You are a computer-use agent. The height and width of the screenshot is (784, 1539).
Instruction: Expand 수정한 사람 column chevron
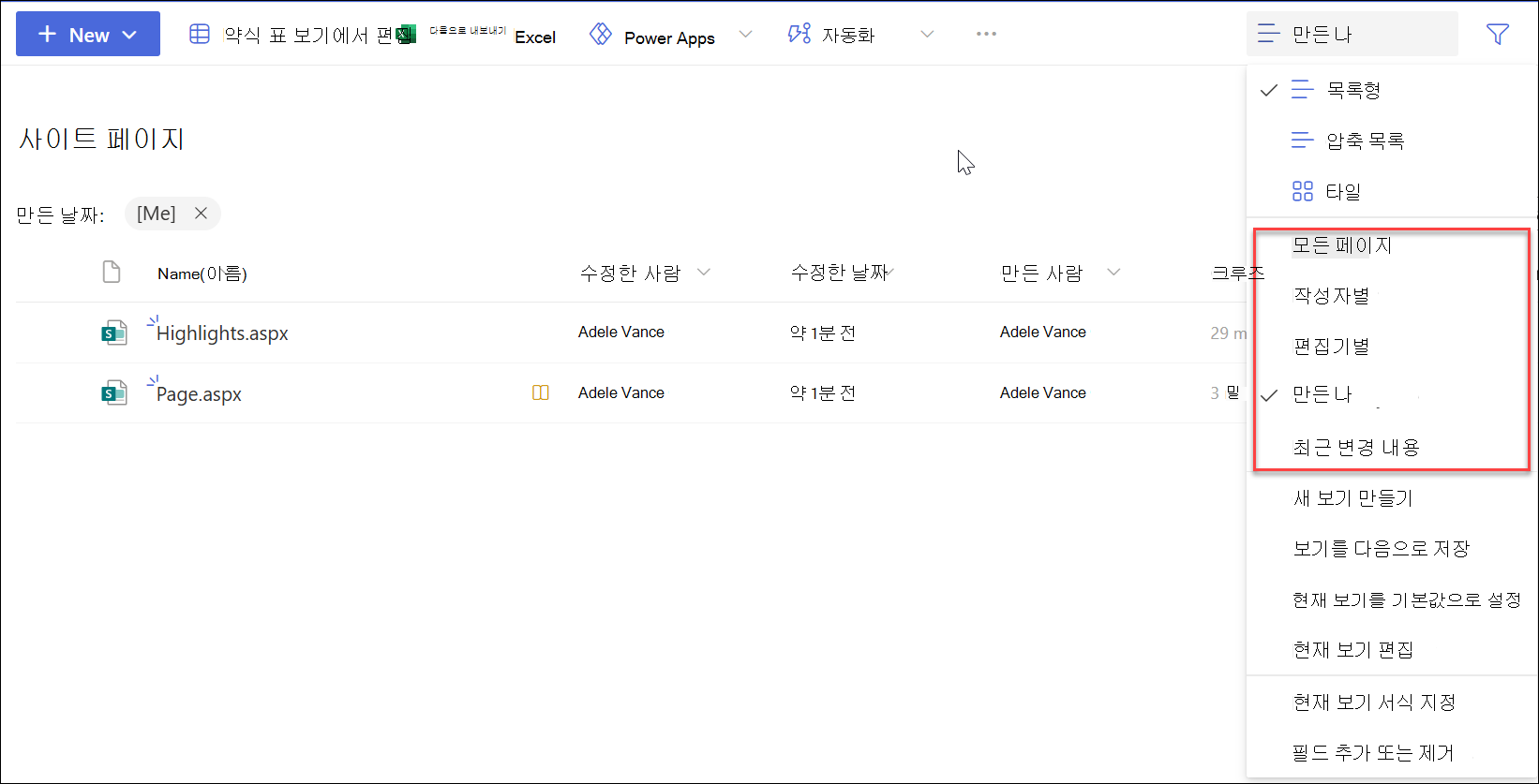(704, 273)
